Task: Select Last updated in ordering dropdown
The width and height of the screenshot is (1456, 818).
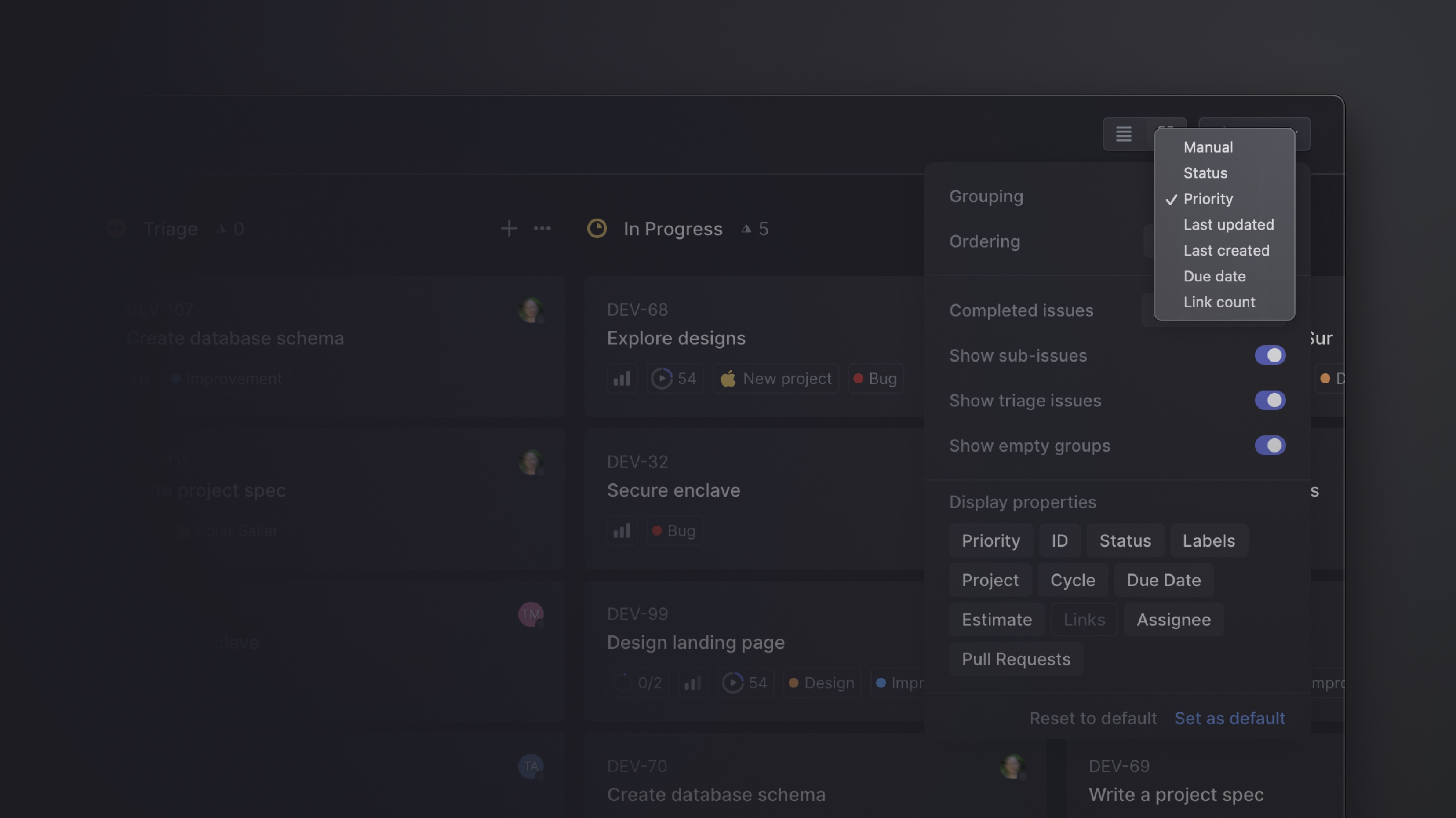Action: pyautogui.click(x=1228, y=224)
